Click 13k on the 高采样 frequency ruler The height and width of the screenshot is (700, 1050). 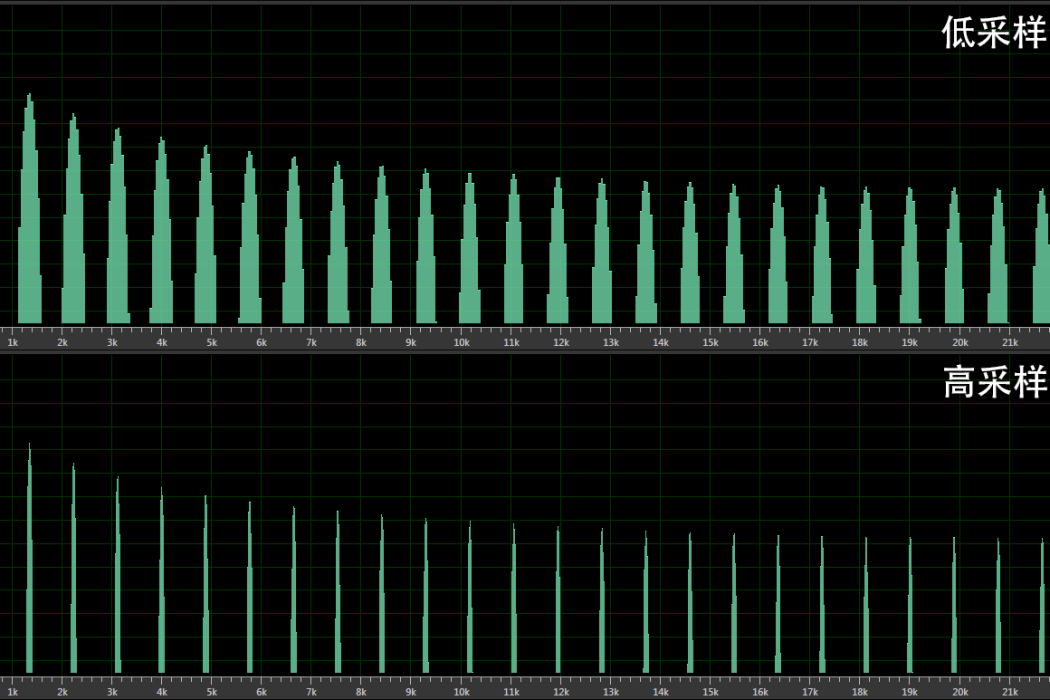click(x=611, y=692)
